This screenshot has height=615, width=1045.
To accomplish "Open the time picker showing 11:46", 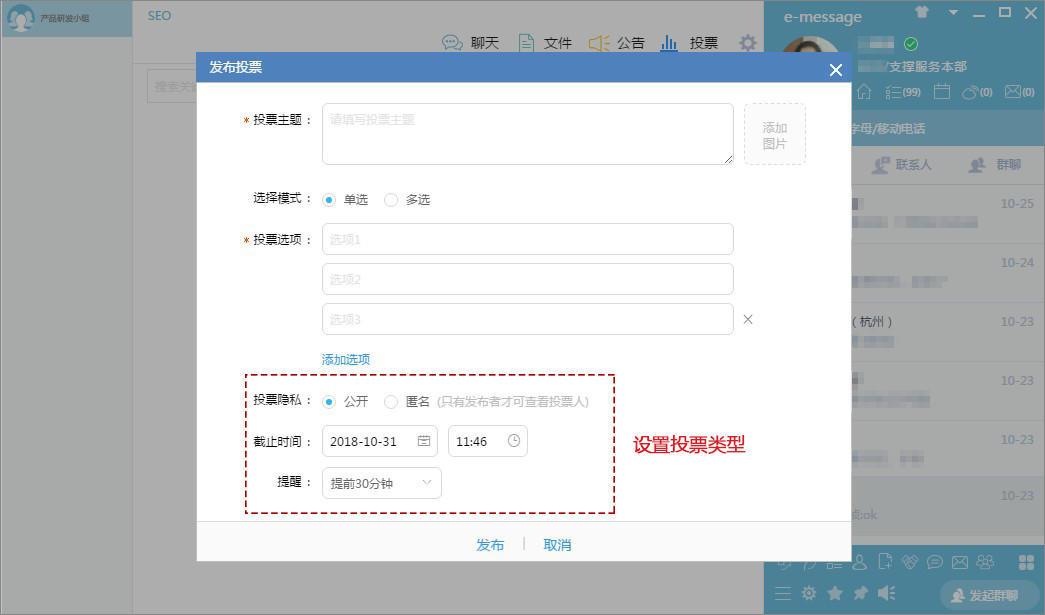I will tap(514, 441).
